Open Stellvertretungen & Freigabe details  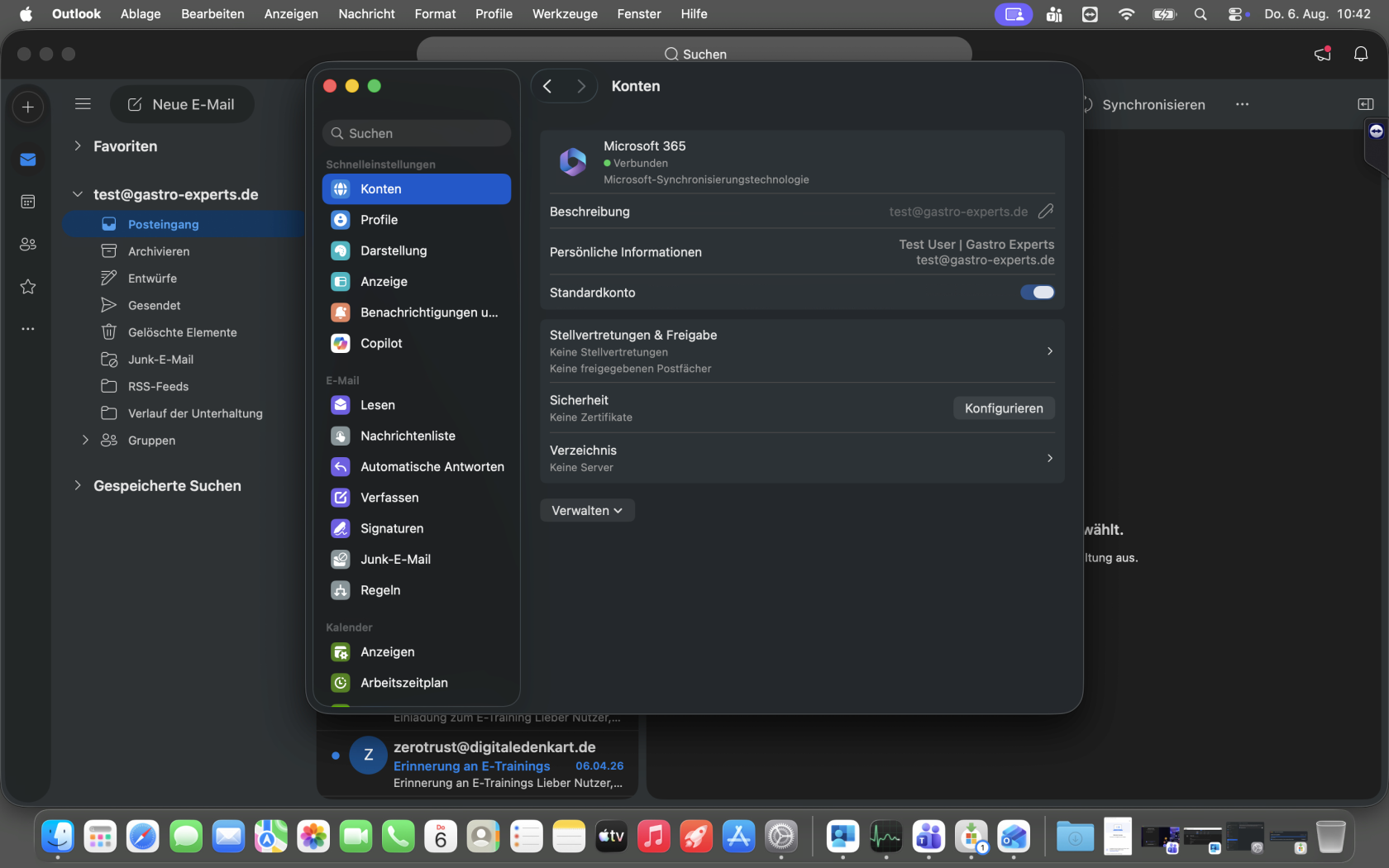click(802, 351)
